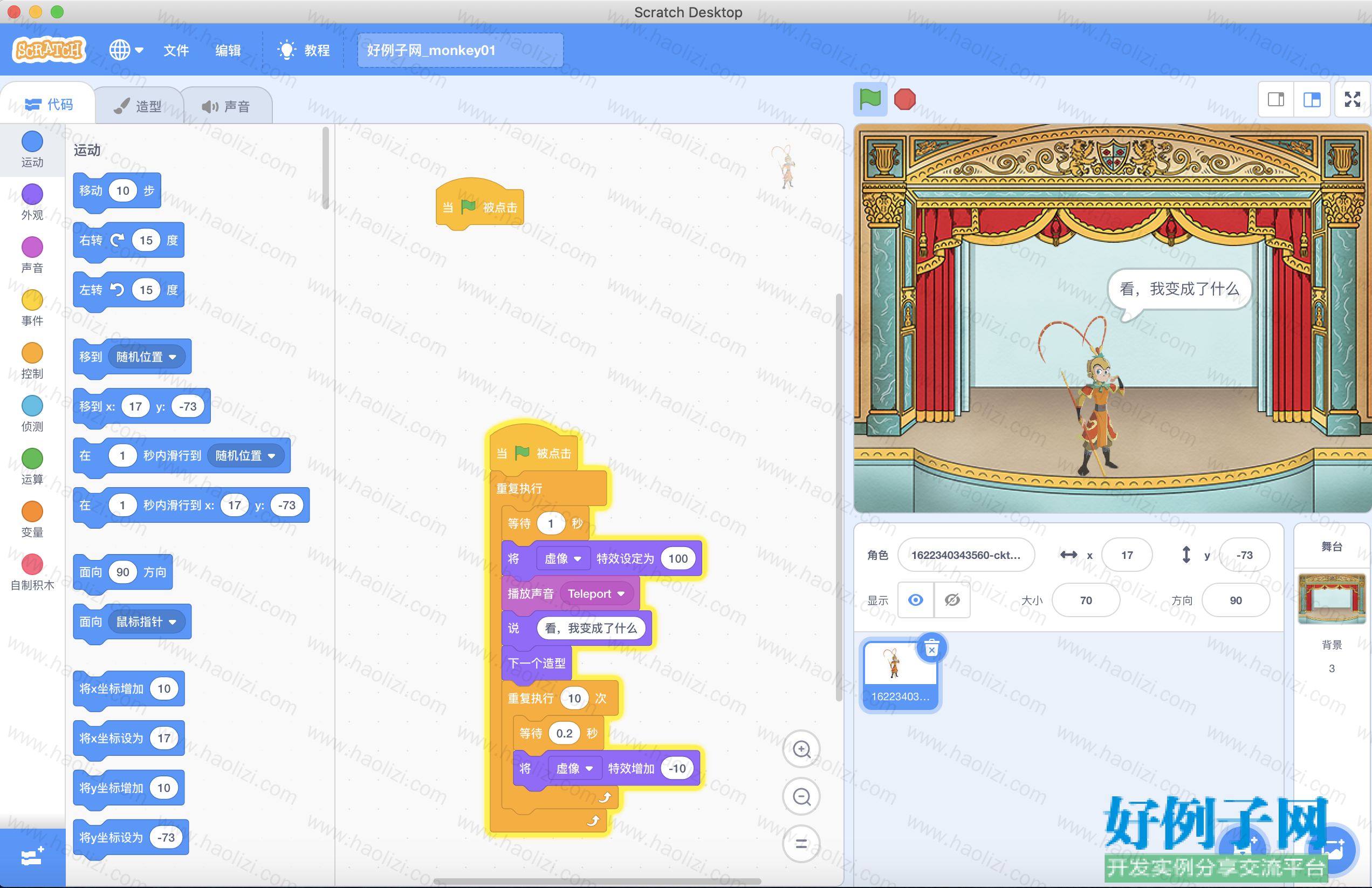Switch to the 造型 (Costumes) tab
The width and height of the screenshot is (1372, 888).
(139, 106)
